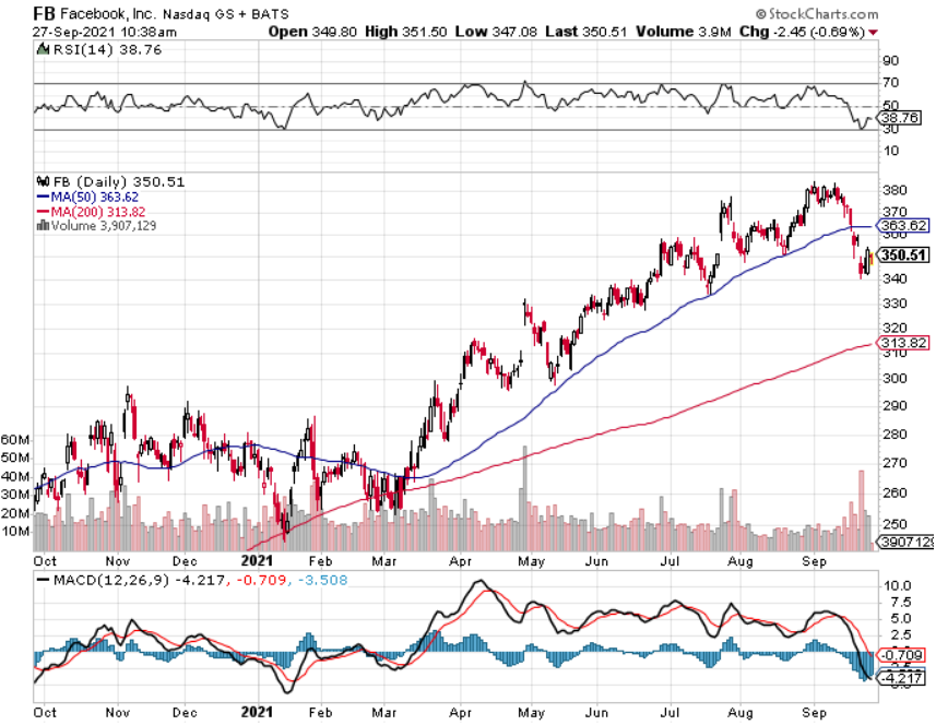Click the blue-boxed 363.62 price tag
The image size is (936, 726).
(x=903, y=225)
